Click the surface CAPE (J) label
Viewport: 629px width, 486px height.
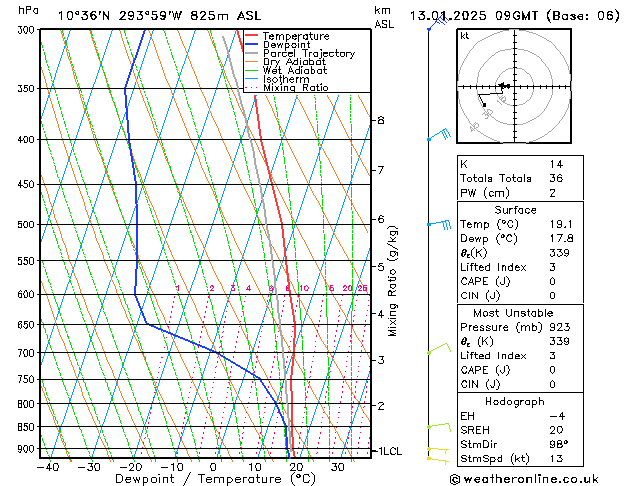pos(485,281)
